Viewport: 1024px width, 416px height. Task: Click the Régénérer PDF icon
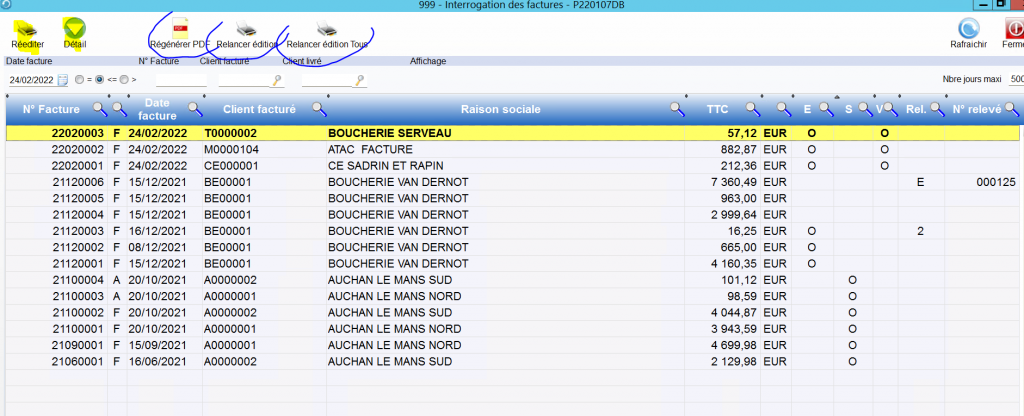pyautogui.click(x=180, y=28)
